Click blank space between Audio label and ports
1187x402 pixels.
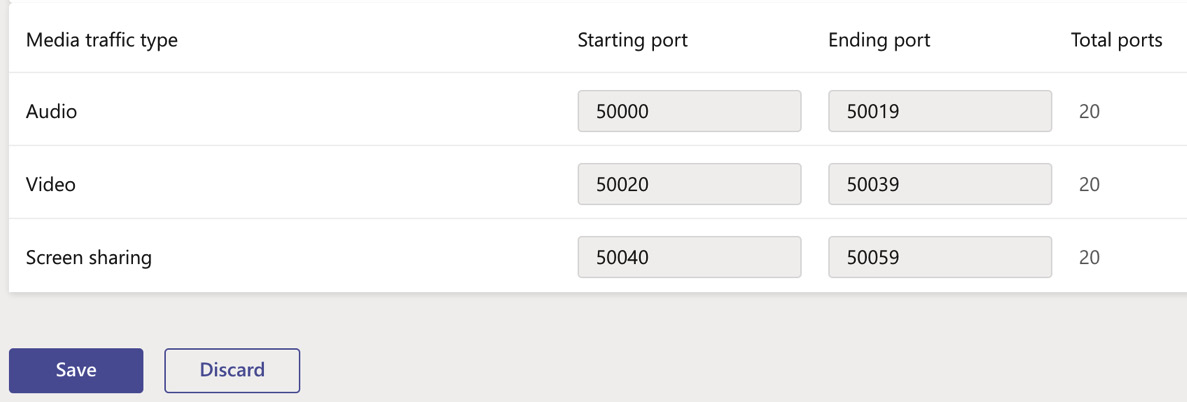(326, 111)
